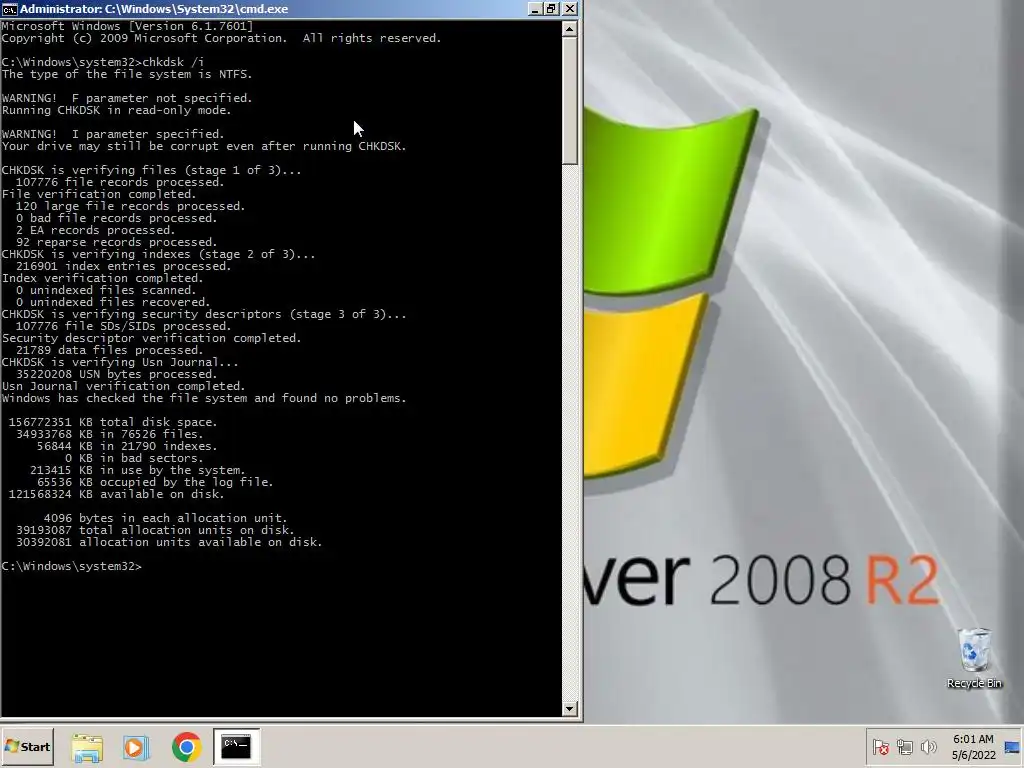
Task: Click '65536 KB occupied by the log file.' line
Action: tap(155, 483)
